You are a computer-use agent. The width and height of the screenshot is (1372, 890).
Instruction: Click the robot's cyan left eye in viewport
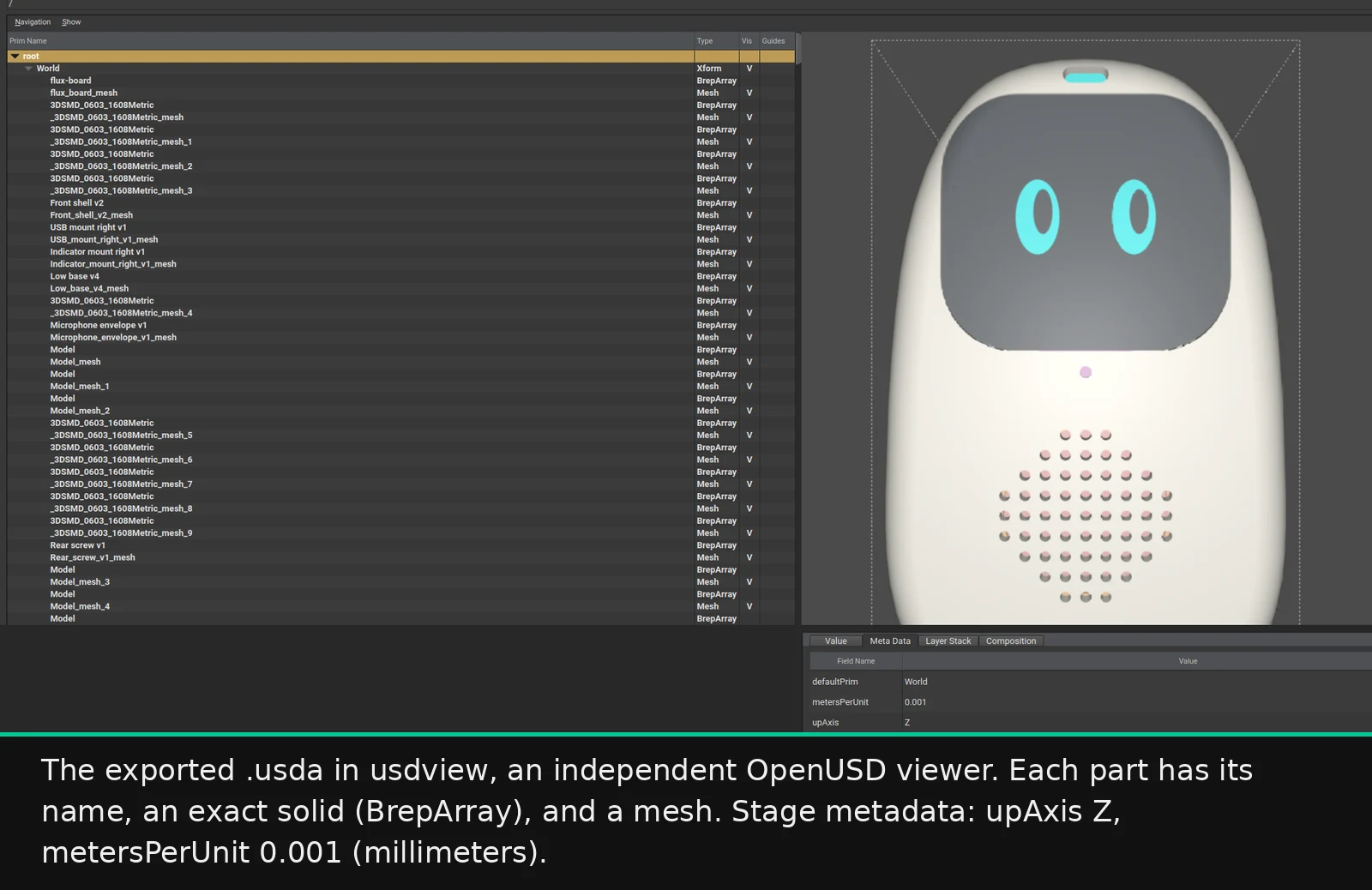1038,216
